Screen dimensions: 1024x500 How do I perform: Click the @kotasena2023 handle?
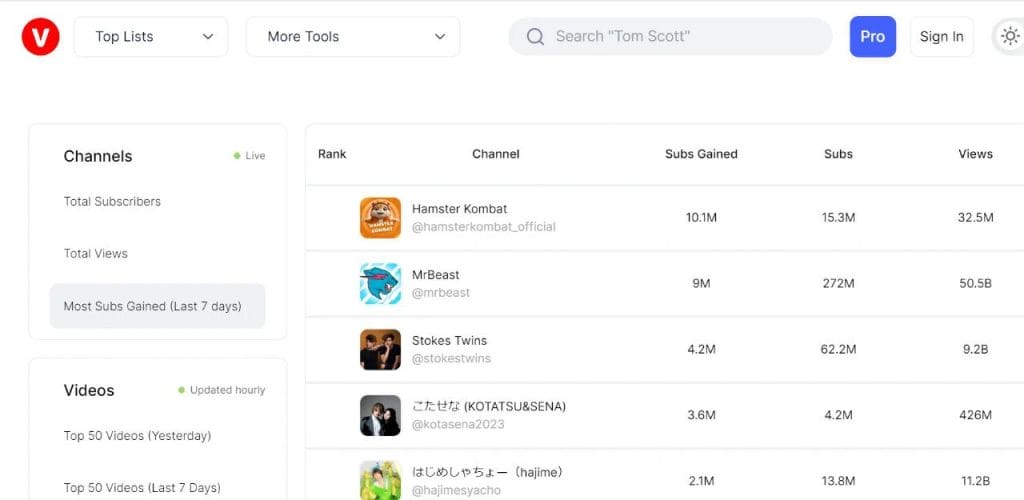(458, 425)
